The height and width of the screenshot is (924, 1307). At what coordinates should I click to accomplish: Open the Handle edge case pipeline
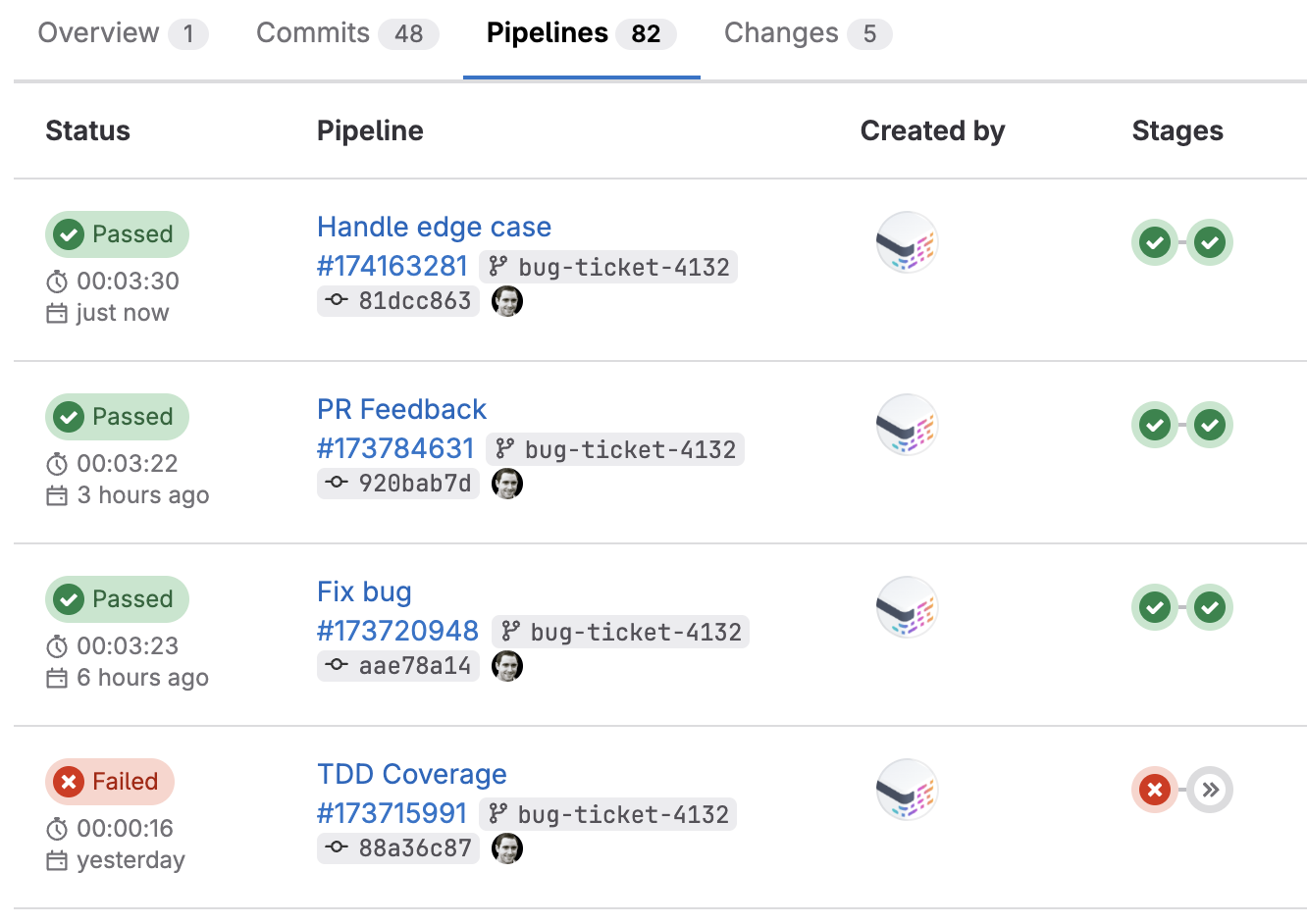[434, 227]
